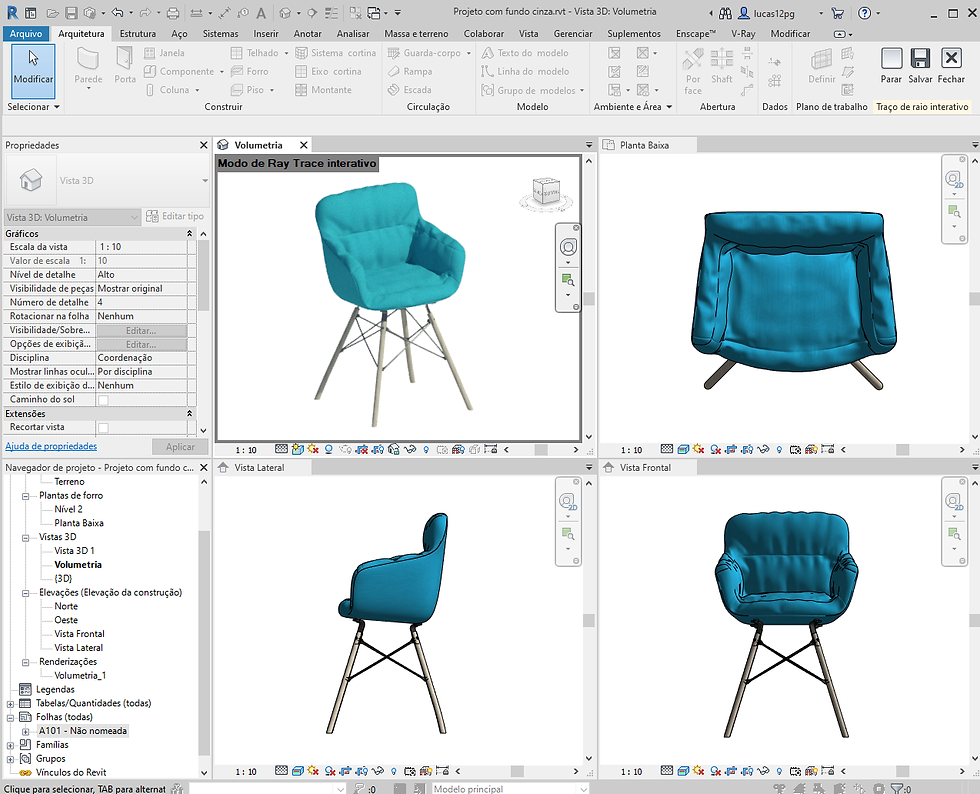Viewport: 980px width, 794px height.
Task: Select Texto do modelo tool
Action: (525, 53)
